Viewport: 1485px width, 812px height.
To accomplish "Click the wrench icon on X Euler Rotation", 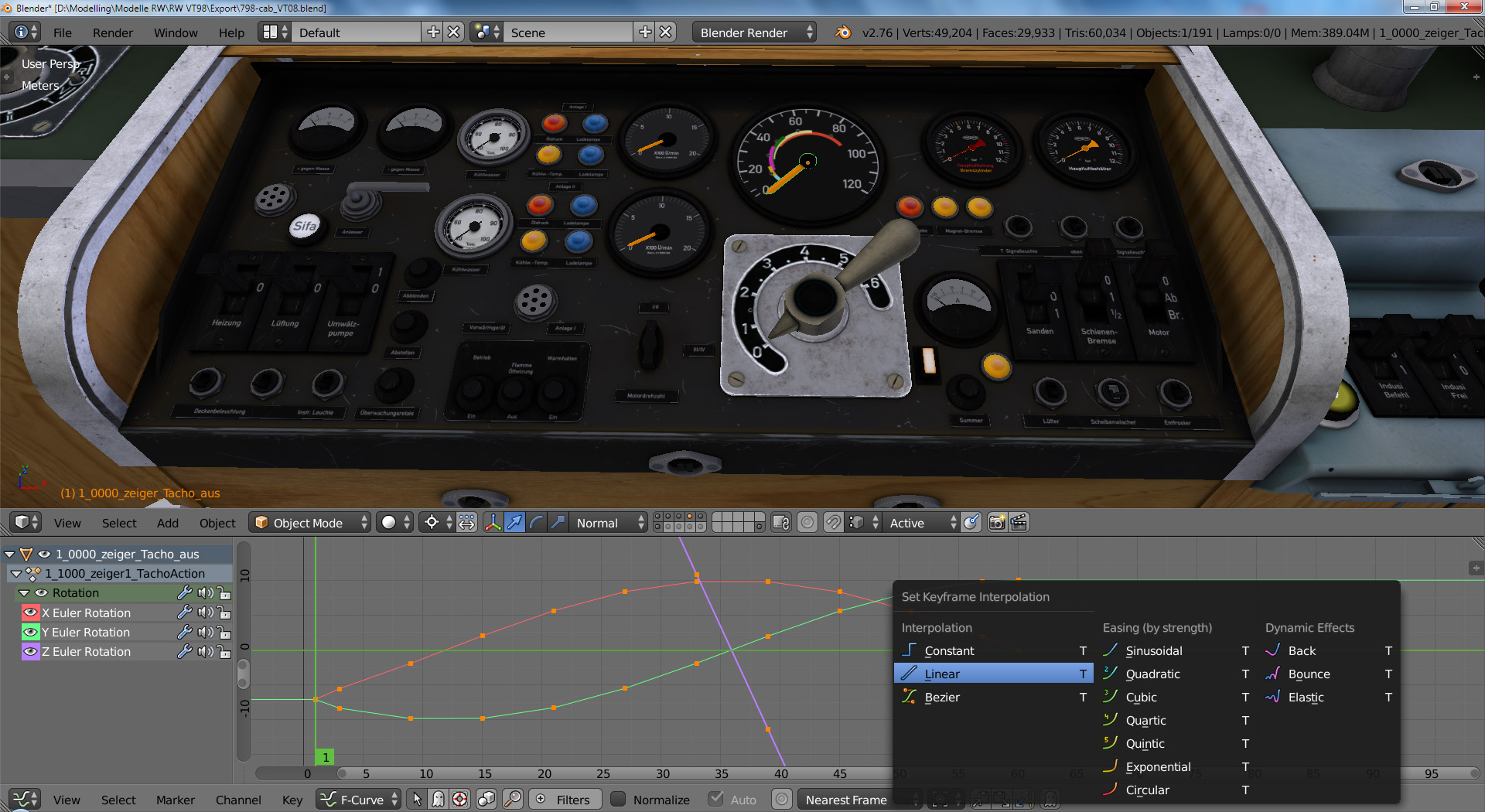I will coord(184,612).
